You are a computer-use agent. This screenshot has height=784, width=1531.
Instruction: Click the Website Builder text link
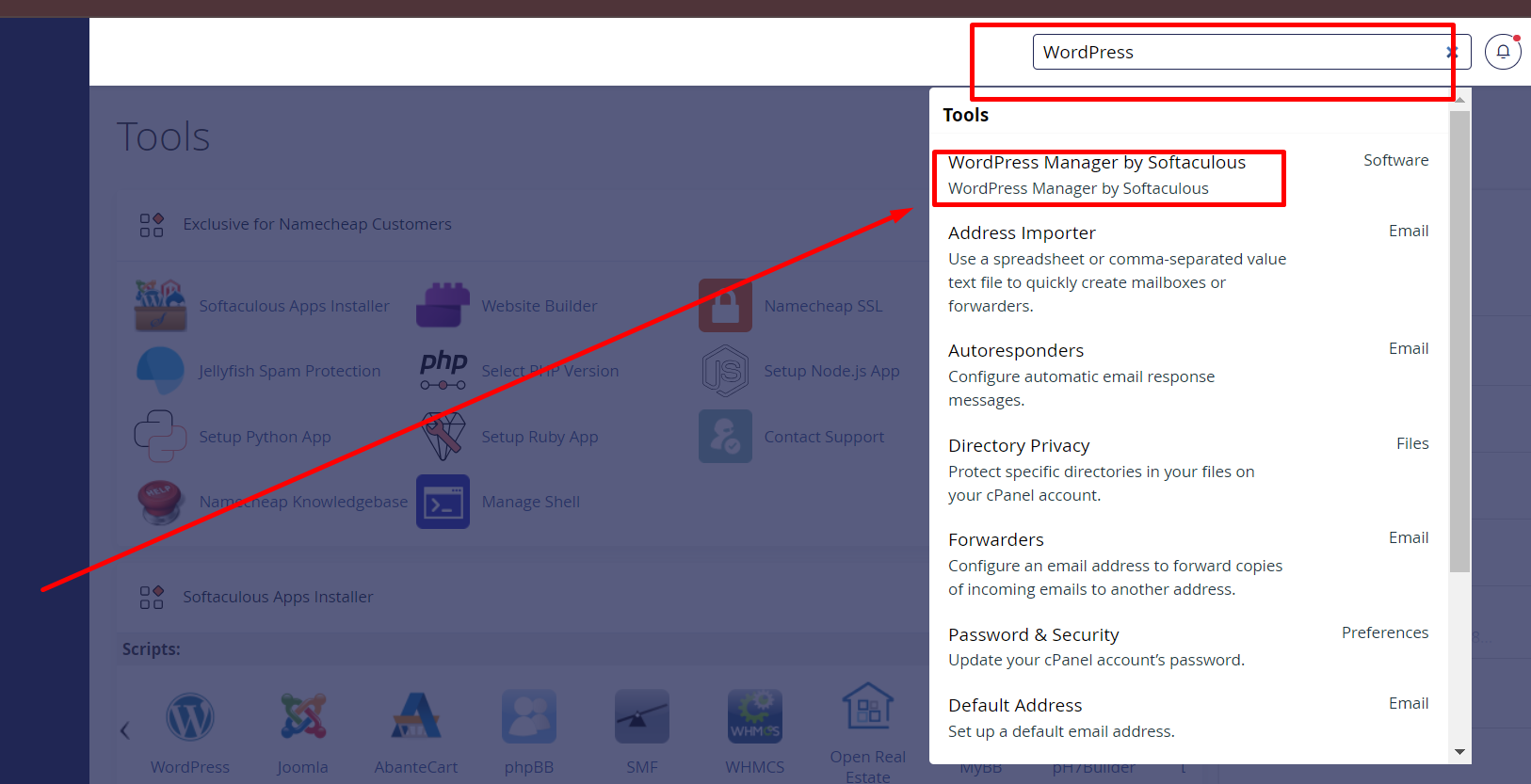[540, 306]
